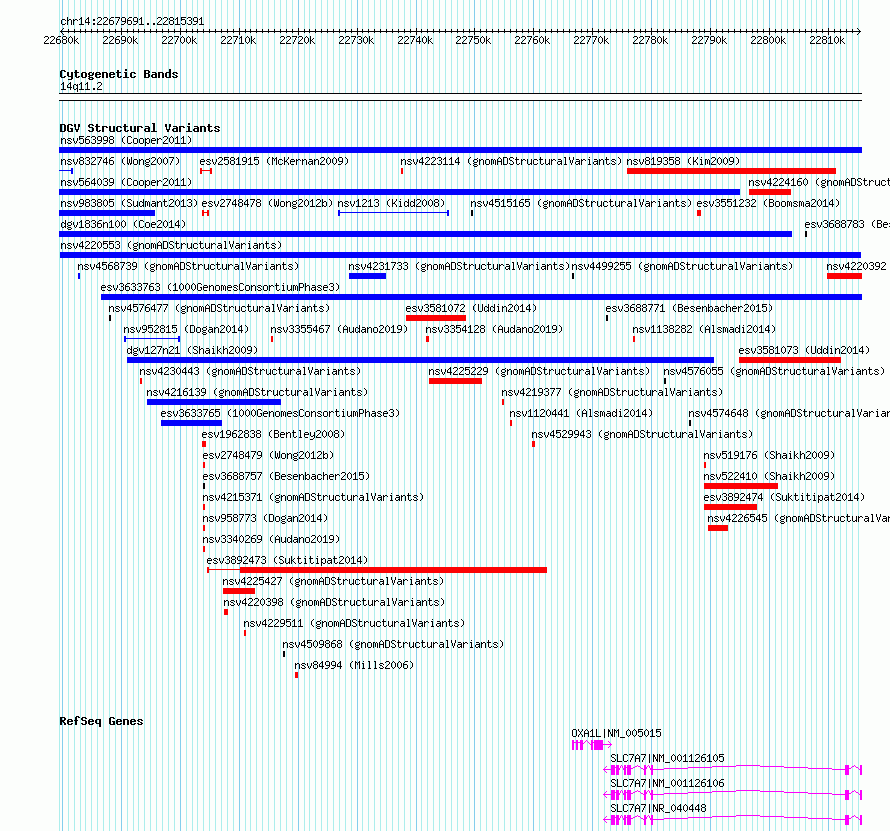
Task: Open nsv4230443 gnomAD variant label
Action: [250, 371]
